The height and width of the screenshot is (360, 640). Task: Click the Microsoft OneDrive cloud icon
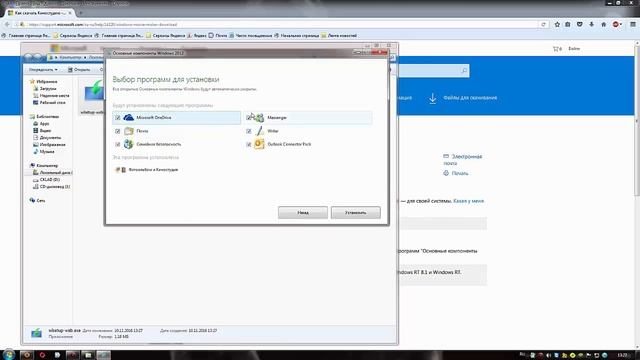click(x=129, y=118)
